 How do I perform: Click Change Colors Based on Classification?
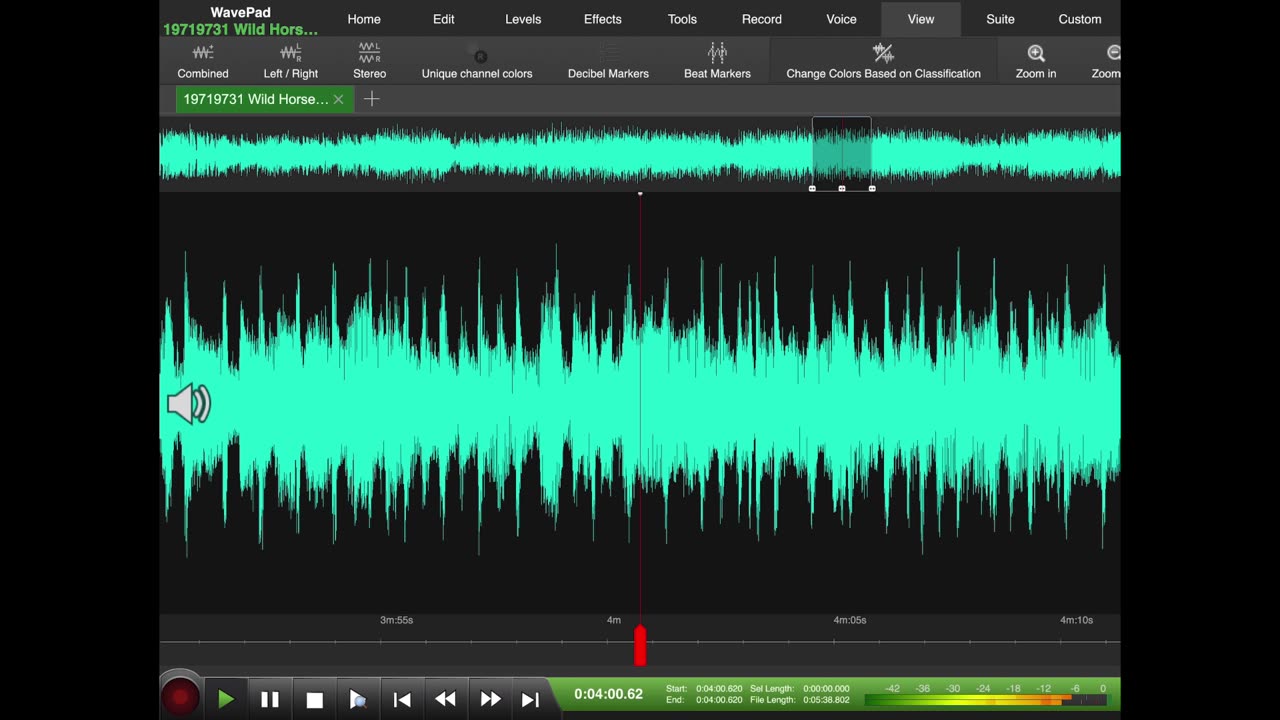(x=883, y=61)
